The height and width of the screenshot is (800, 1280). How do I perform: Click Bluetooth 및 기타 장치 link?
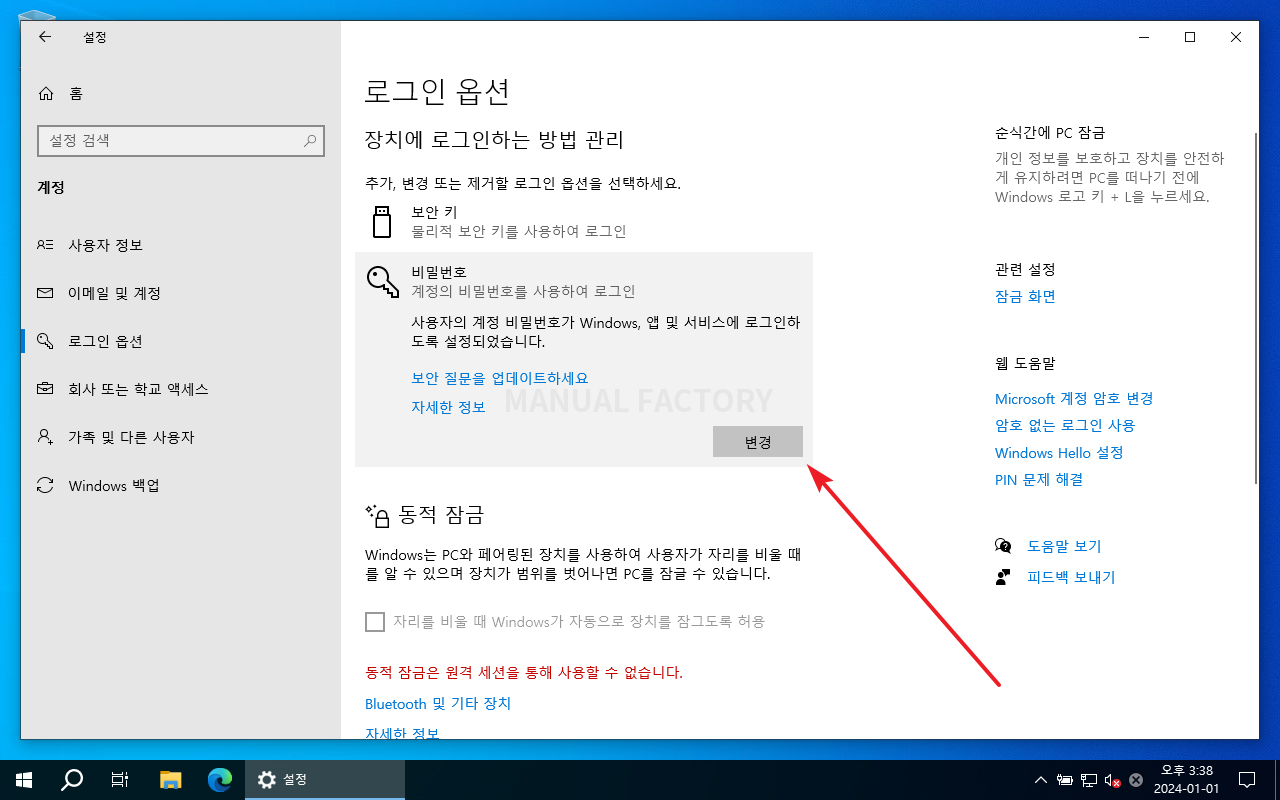(x=437, y=703)
